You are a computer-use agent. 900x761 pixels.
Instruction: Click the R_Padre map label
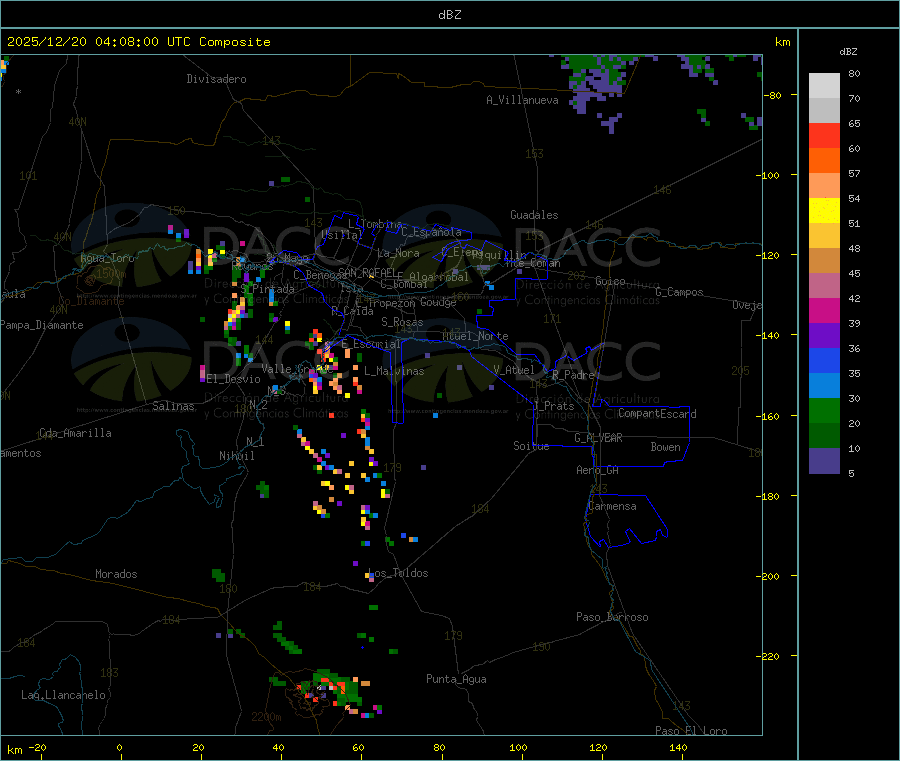click(x=573, y=375)
